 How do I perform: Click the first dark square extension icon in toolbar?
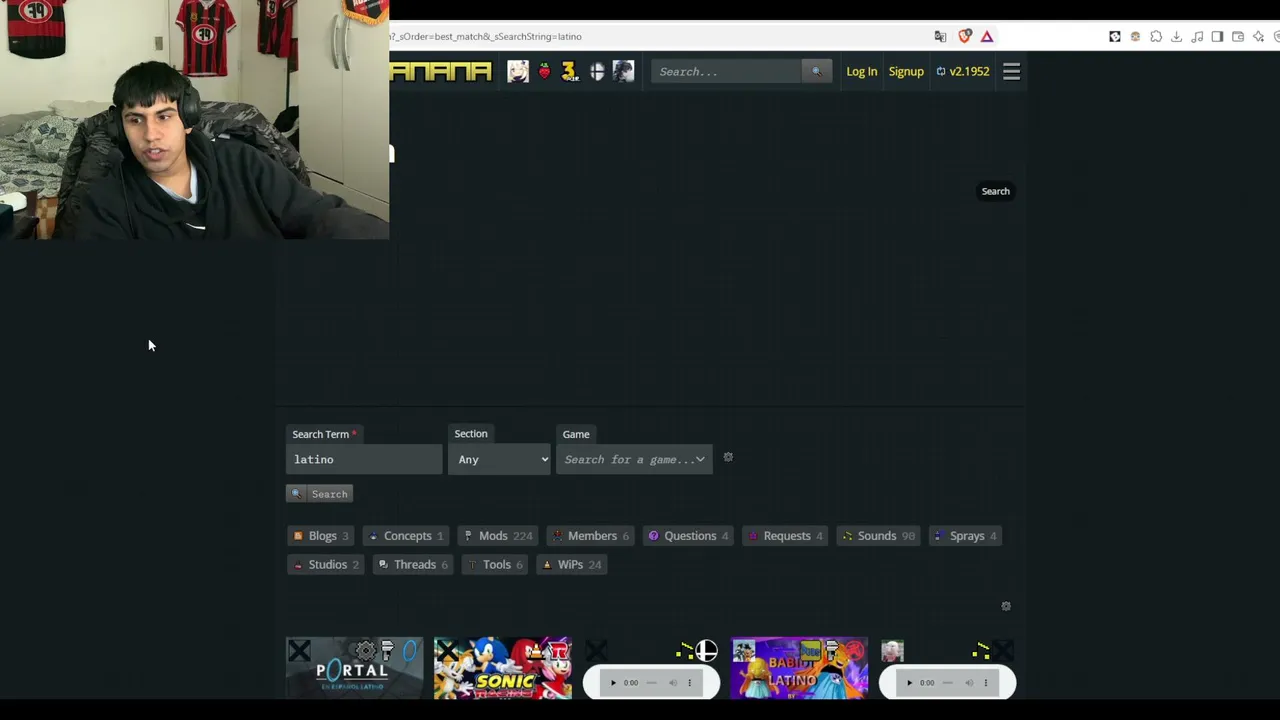coord(1115,36)
